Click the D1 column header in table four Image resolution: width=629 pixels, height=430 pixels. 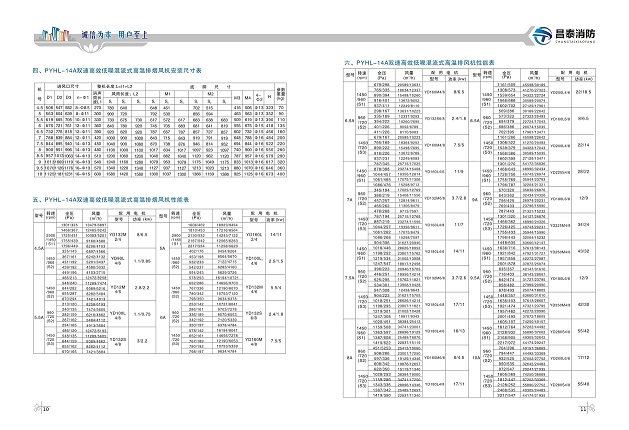49,97
